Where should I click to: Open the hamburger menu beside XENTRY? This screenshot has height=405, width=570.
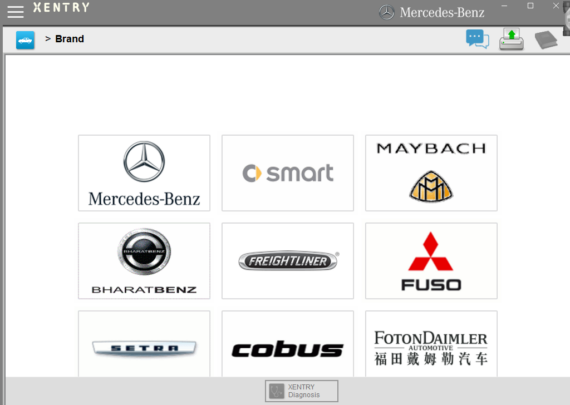(15, 12)
